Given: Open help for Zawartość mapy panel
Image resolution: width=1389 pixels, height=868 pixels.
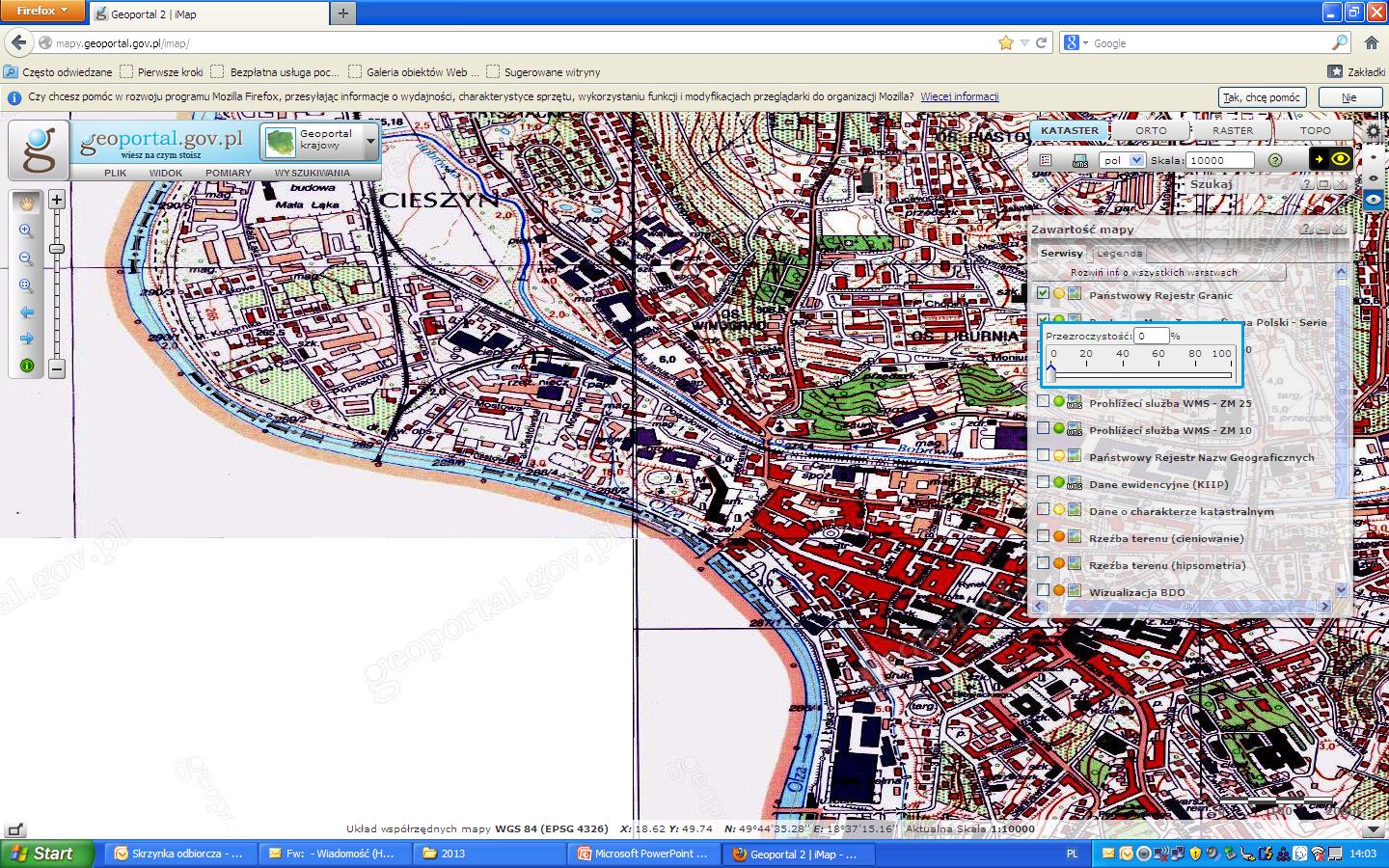Looking at the screenshot, I should pos(1307,229).
